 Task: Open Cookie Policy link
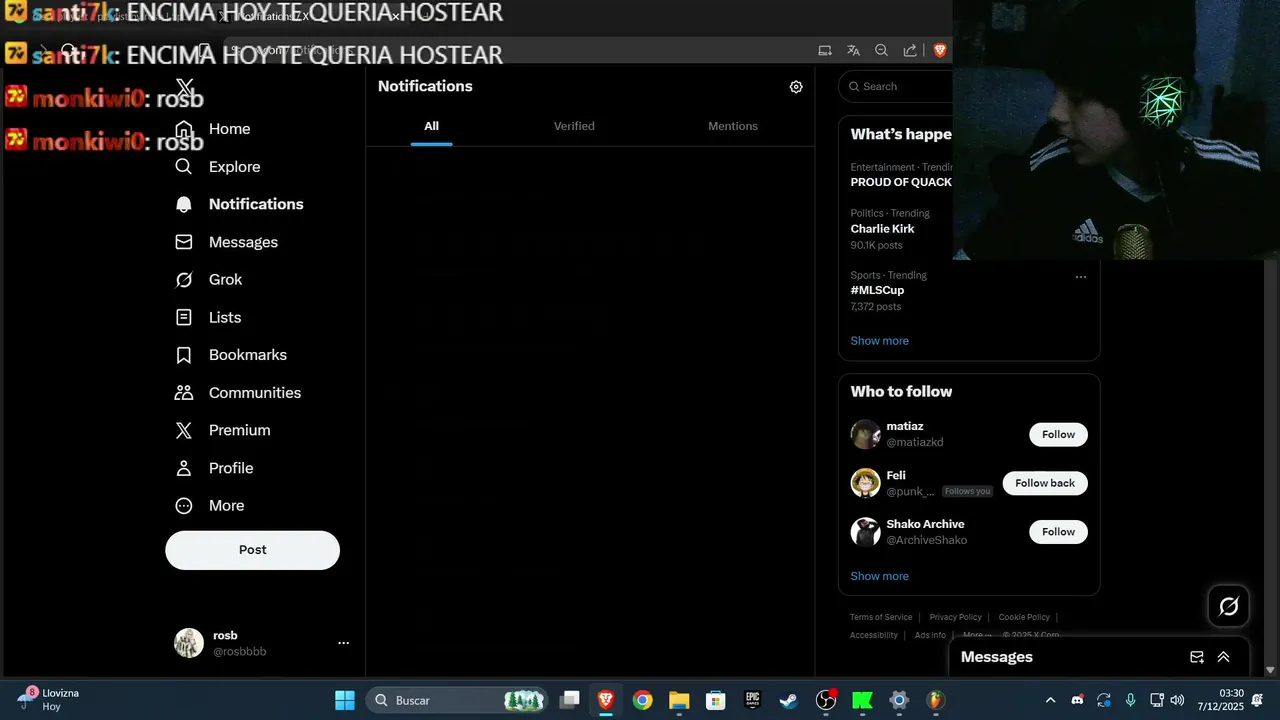1024,617
